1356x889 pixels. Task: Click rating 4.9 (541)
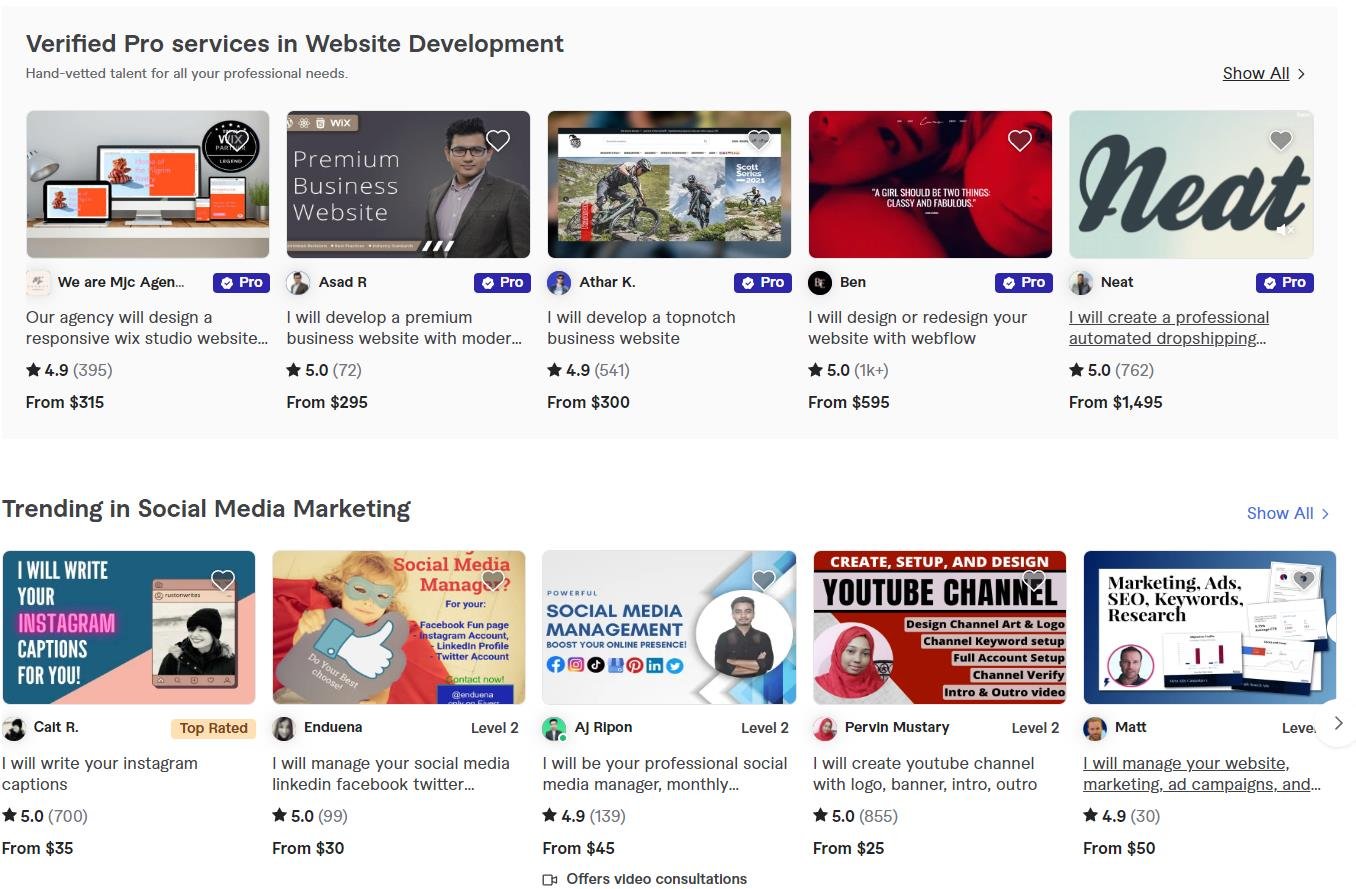coord(588,370)
